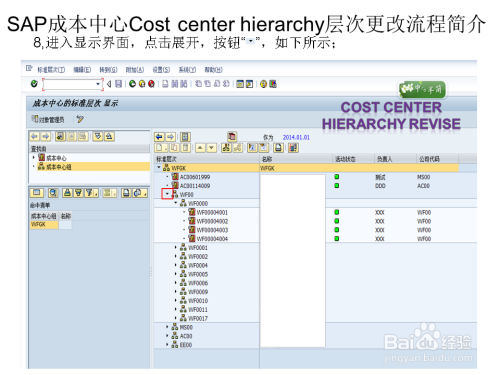Click the yellow Help question-mark icon
Viewport: 500px width, 375px height.
[x=263, y=84]
